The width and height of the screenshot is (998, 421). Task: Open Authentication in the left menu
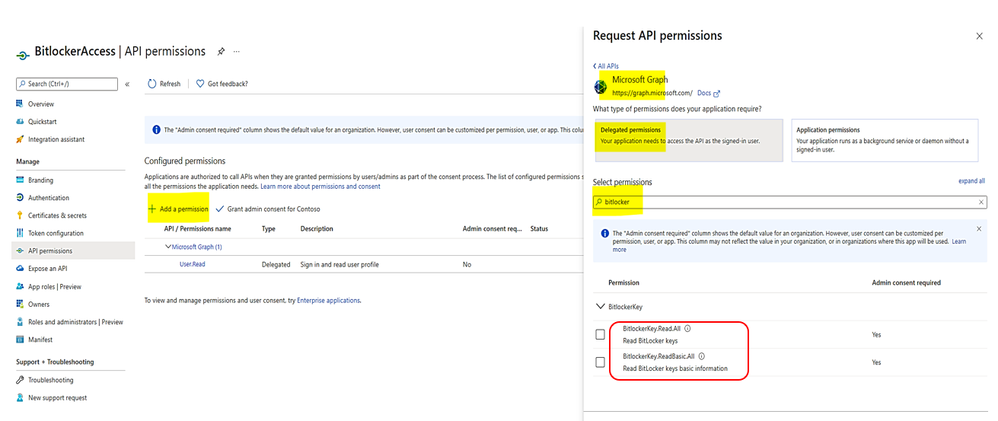[x=49, y=197]
